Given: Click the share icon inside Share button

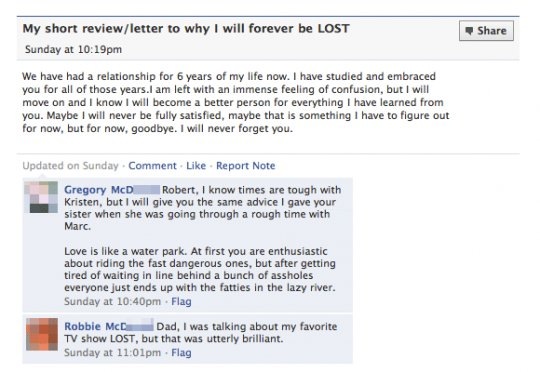Looking at the screenshot, I should click(469, 31).
